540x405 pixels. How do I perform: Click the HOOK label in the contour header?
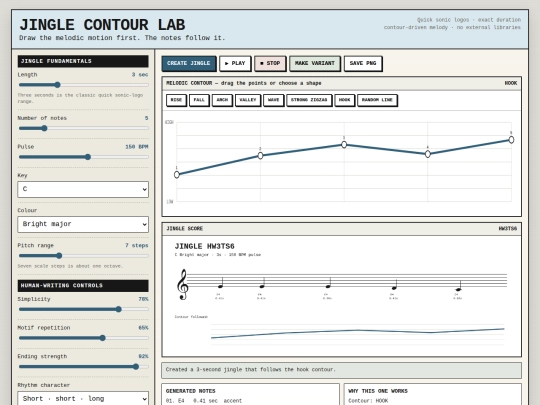point(511,83)
